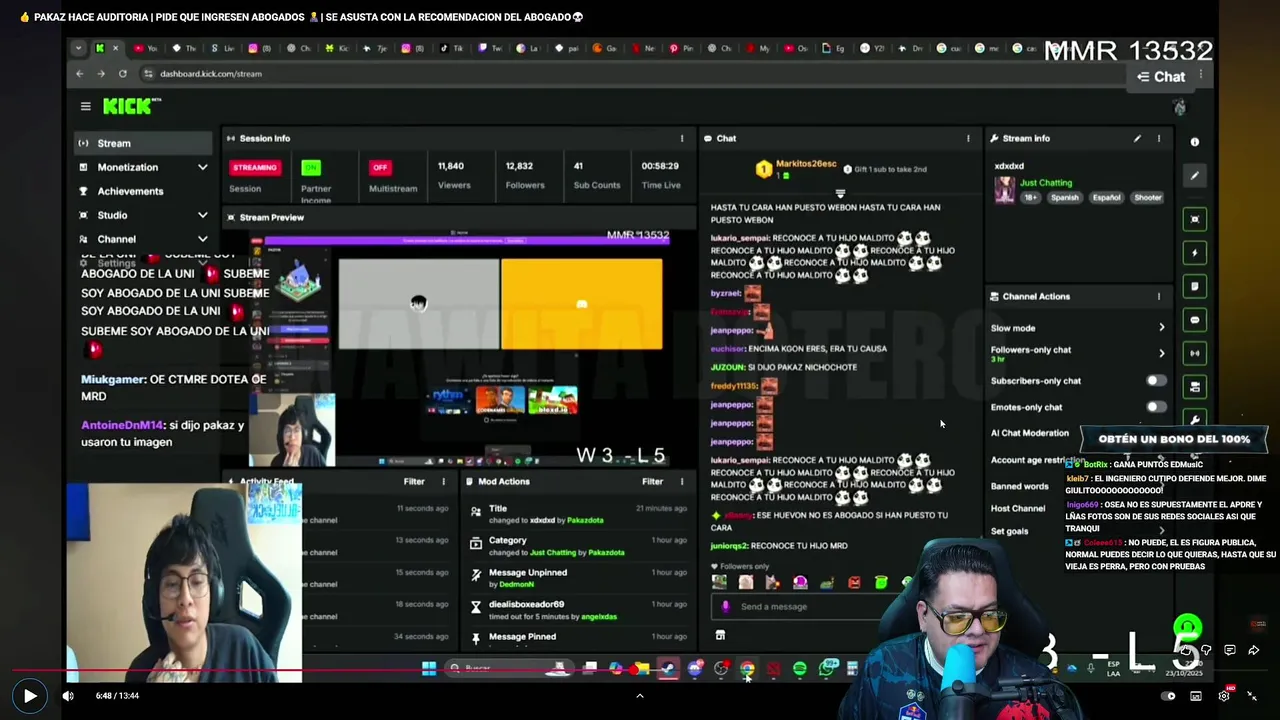Image resolution: width=1280 pixels, height=720 pixels.
Task: Open Channel Actions panel options menu
Action: pyautogui.click(x=1159, y=297)
